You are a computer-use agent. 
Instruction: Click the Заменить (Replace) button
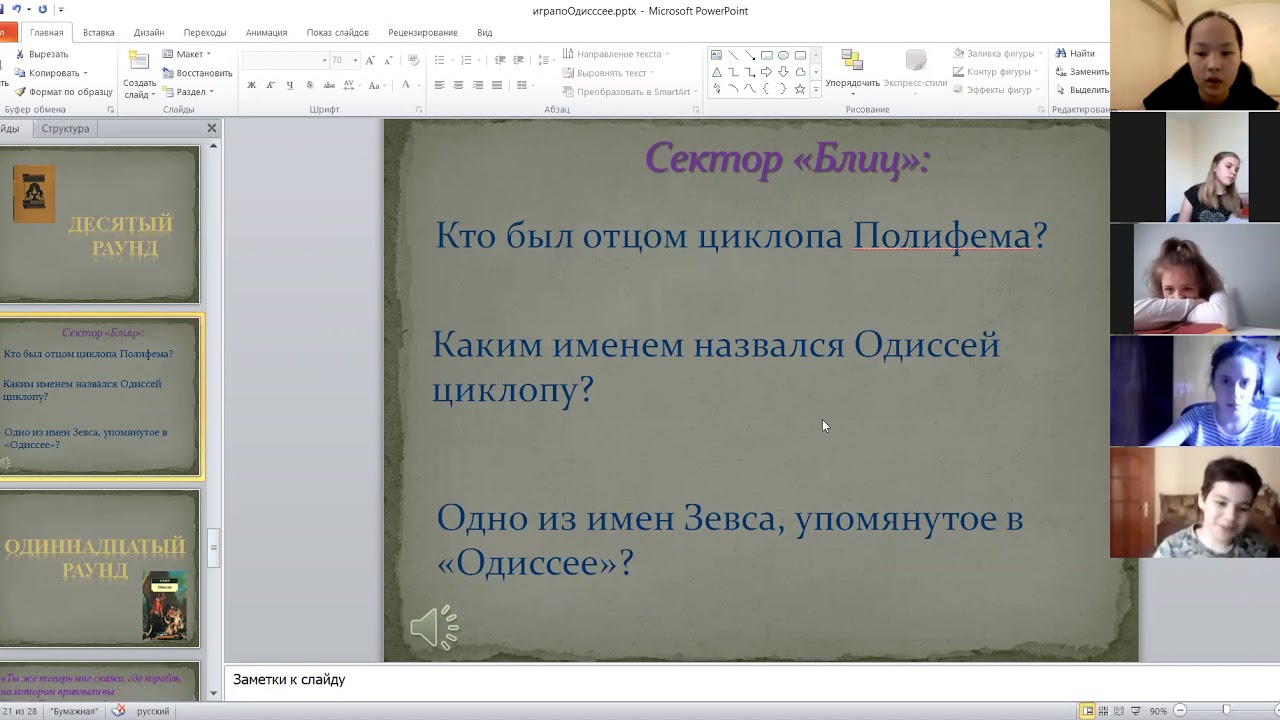pyautogui.click(x=1081, y=72)
